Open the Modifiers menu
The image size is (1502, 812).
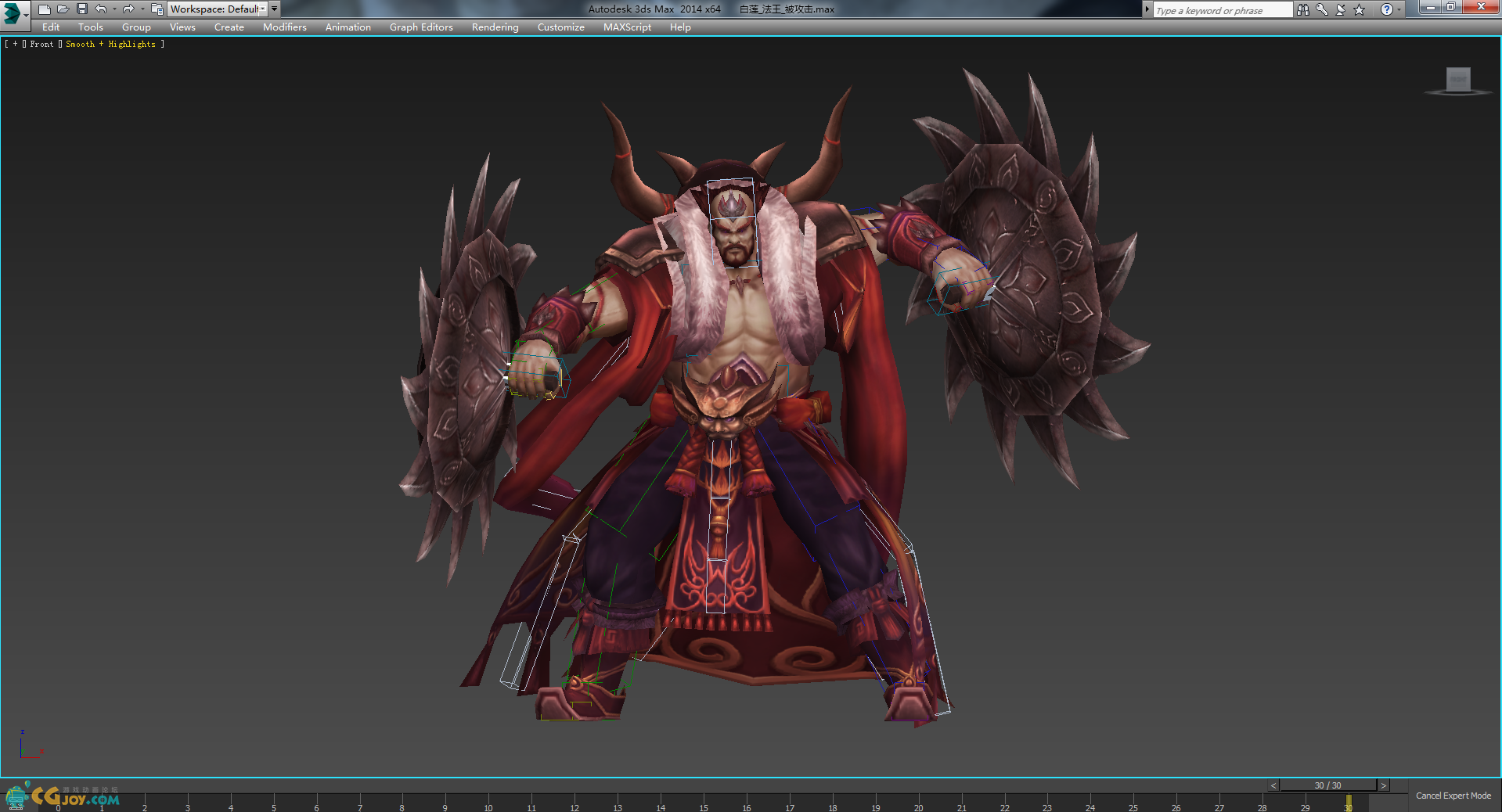coord(284,27)
